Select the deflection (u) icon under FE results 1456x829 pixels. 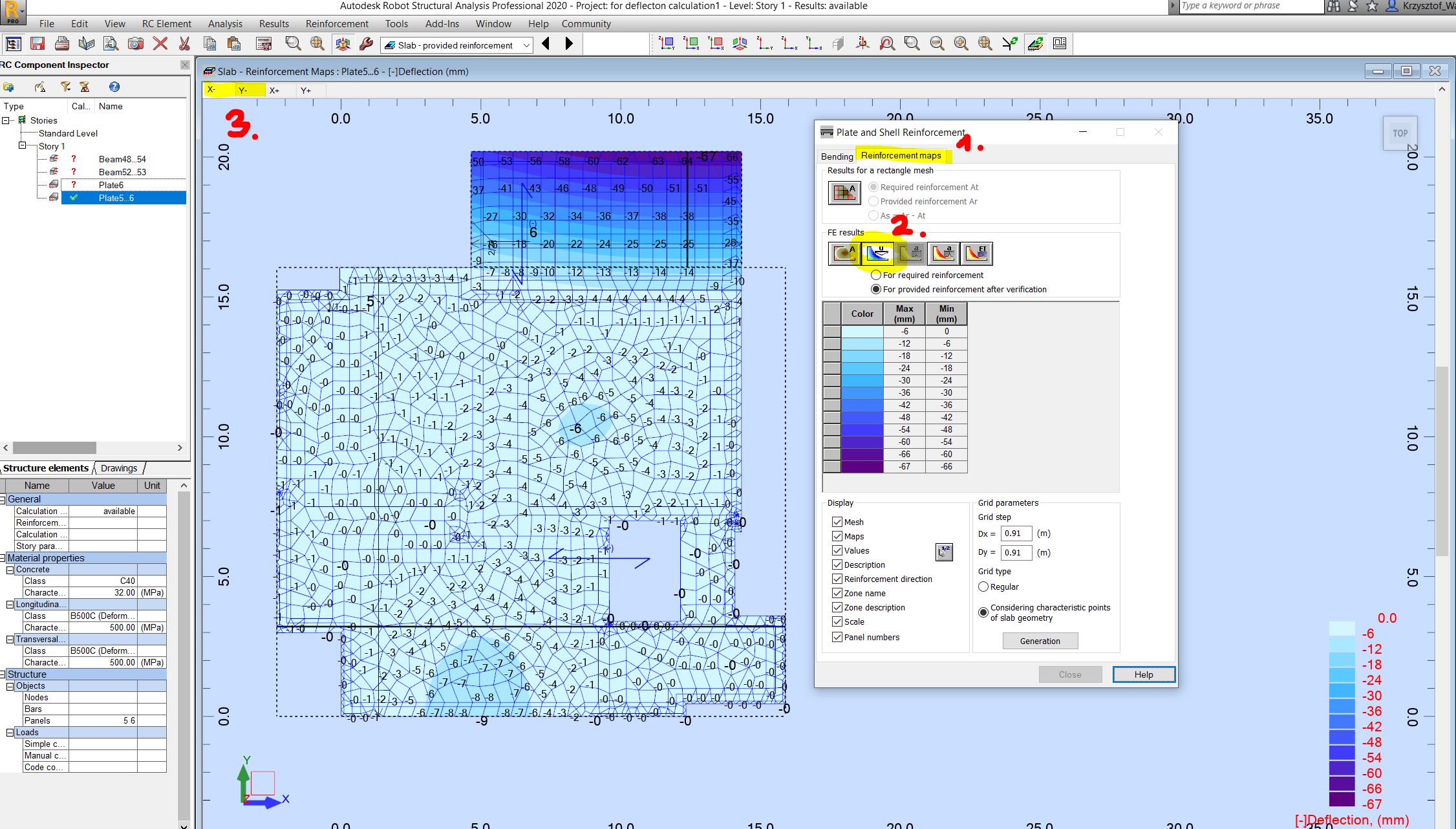[x=878, y=253]
